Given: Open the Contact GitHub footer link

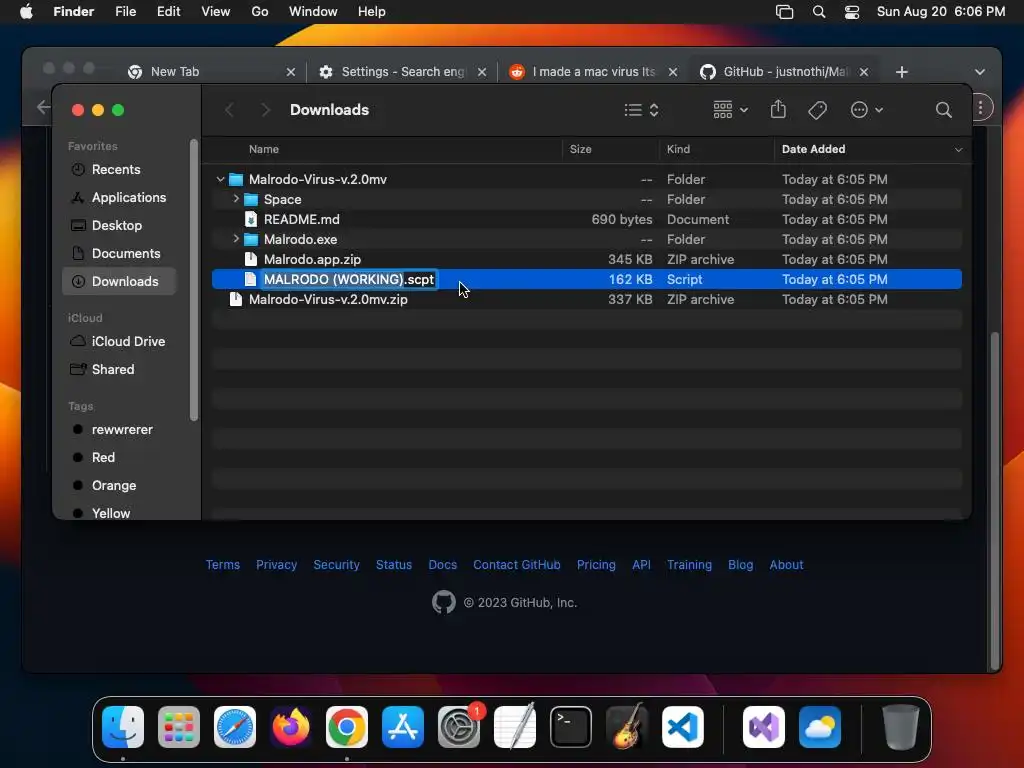Looking at the screenshot, I should 517,564.
